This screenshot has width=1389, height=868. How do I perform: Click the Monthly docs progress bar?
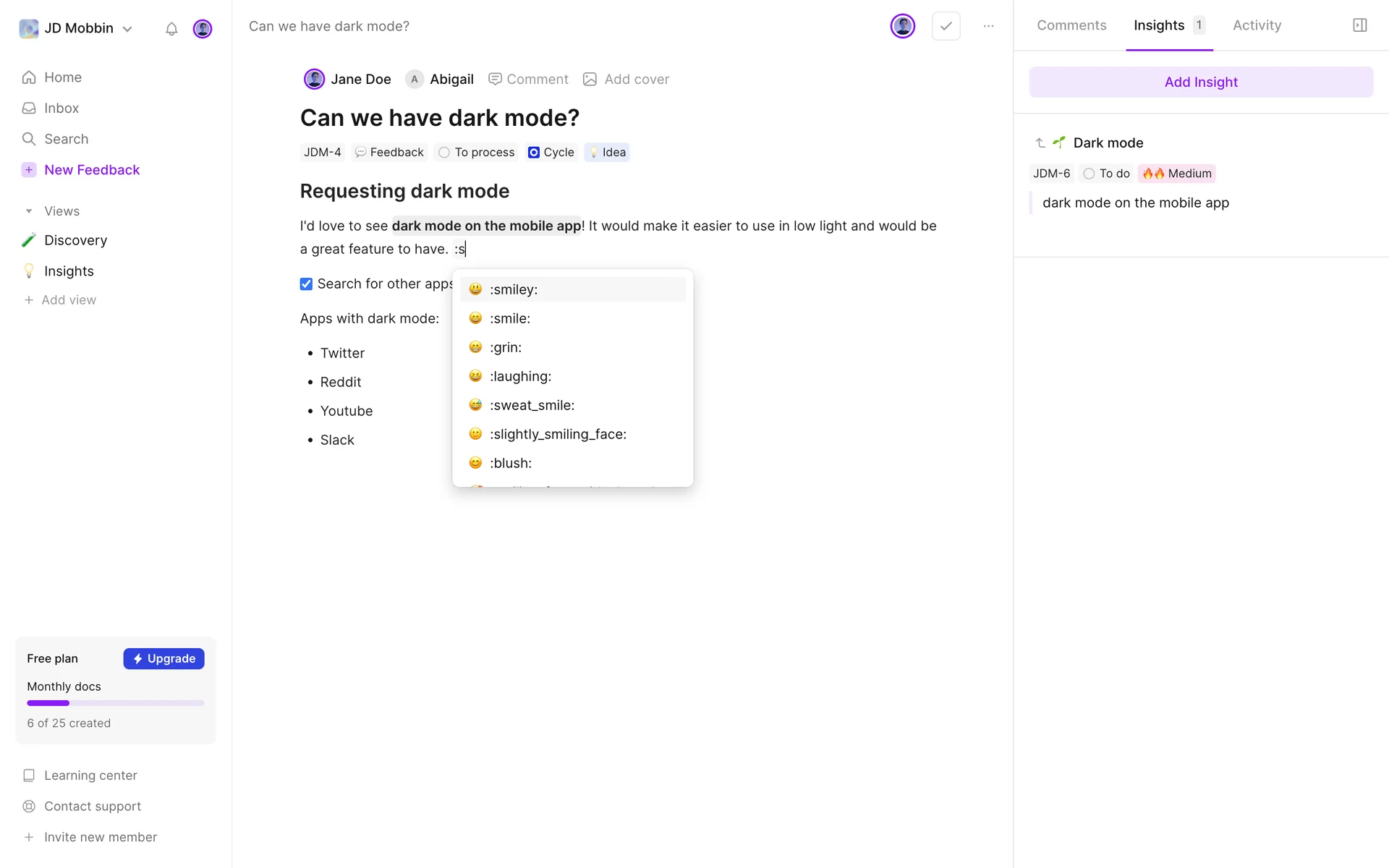[x=116, y=703]
